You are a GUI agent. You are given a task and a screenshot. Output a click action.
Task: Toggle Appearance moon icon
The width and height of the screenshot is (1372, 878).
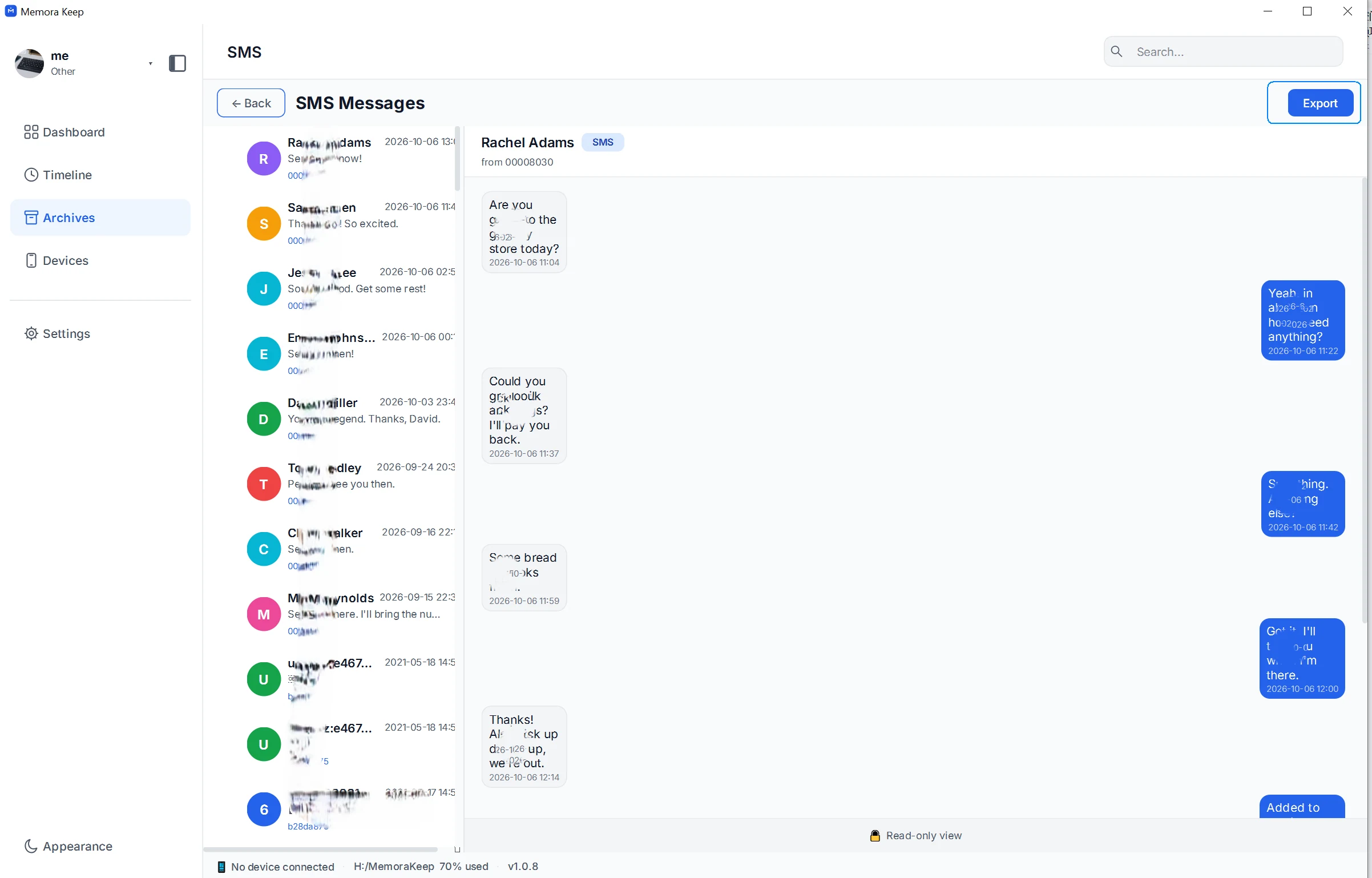(x=31, y=846)
